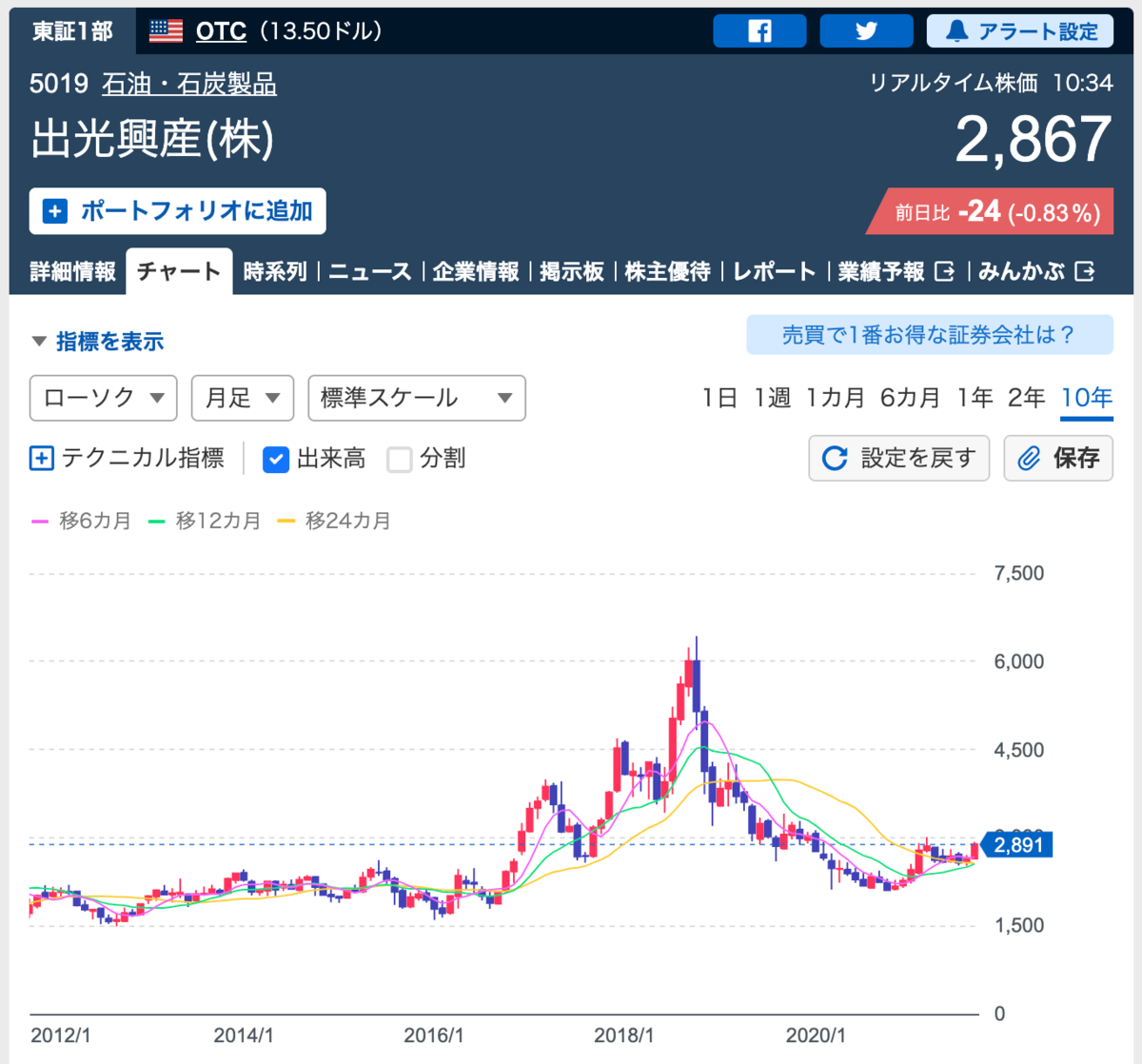The height and width of the screenshot is (1064, 1142).
Task: Open みんかぶ external tab
Action: click(x=1036, y=272)
